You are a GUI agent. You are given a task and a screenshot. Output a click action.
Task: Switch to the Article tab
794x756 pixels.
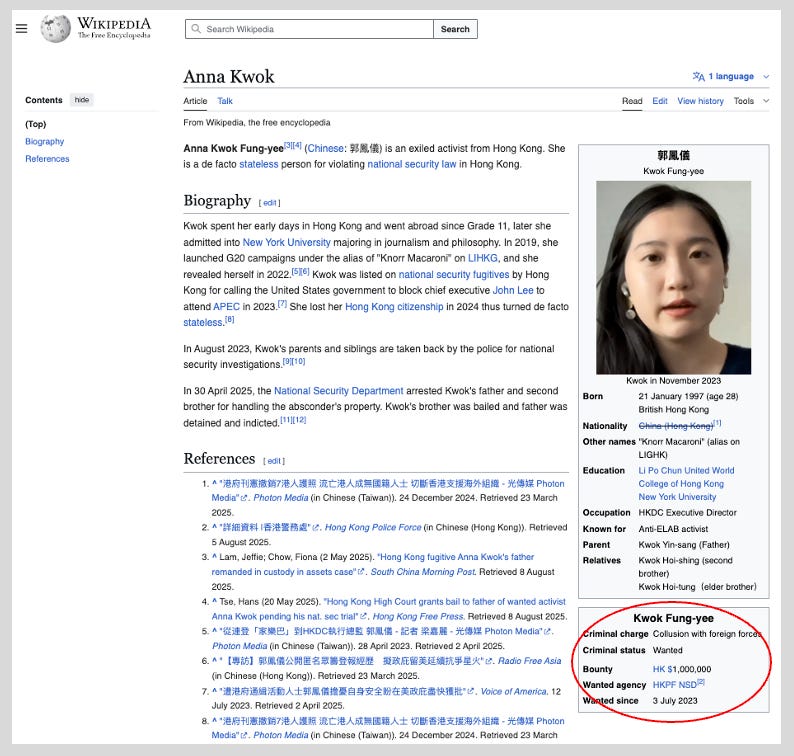(x=195, y=101)
